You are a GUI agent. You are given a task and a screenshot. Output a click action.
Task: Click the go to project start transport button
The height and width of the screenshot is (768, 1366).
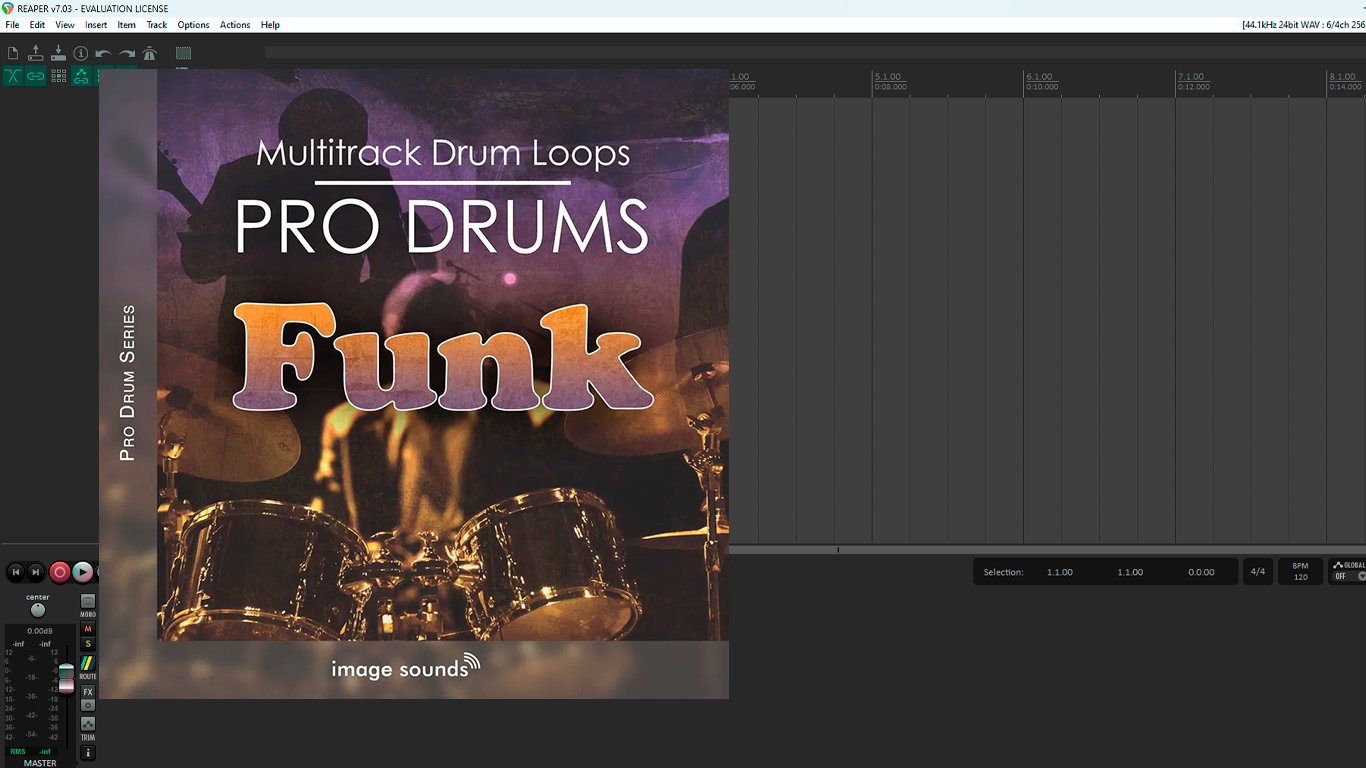(16, 572)
